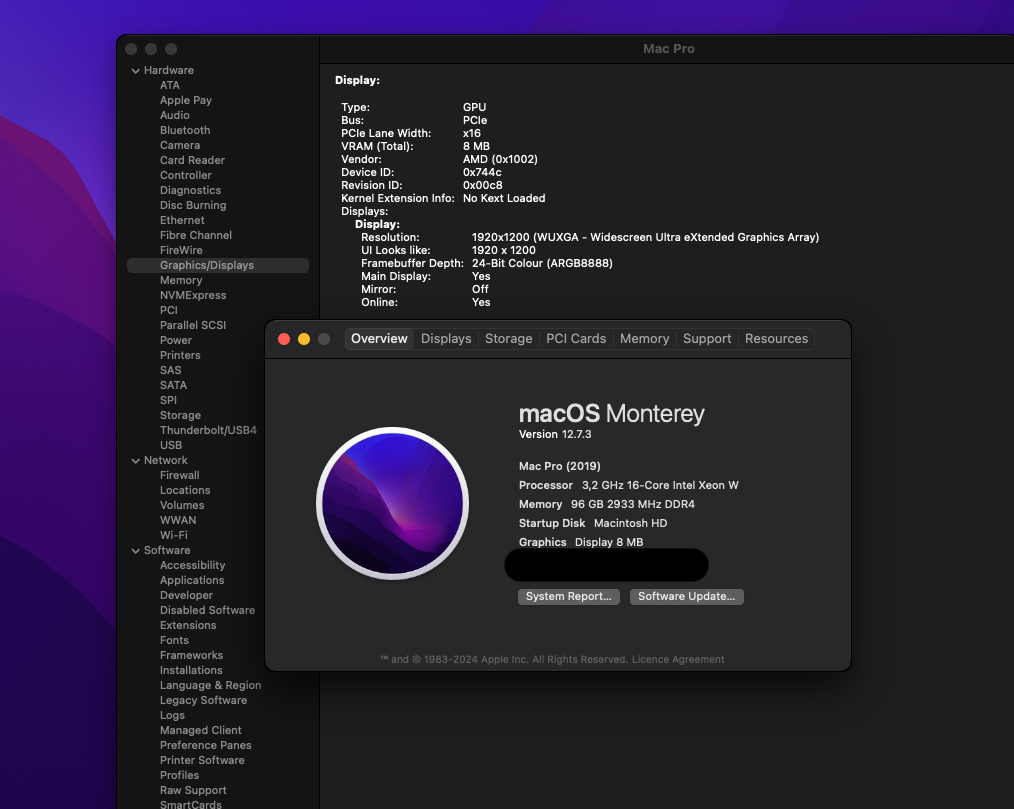Image resolution: width=1014 pixels, height=809 pixels.
Task: Click the System Report button
Action: 568,596
